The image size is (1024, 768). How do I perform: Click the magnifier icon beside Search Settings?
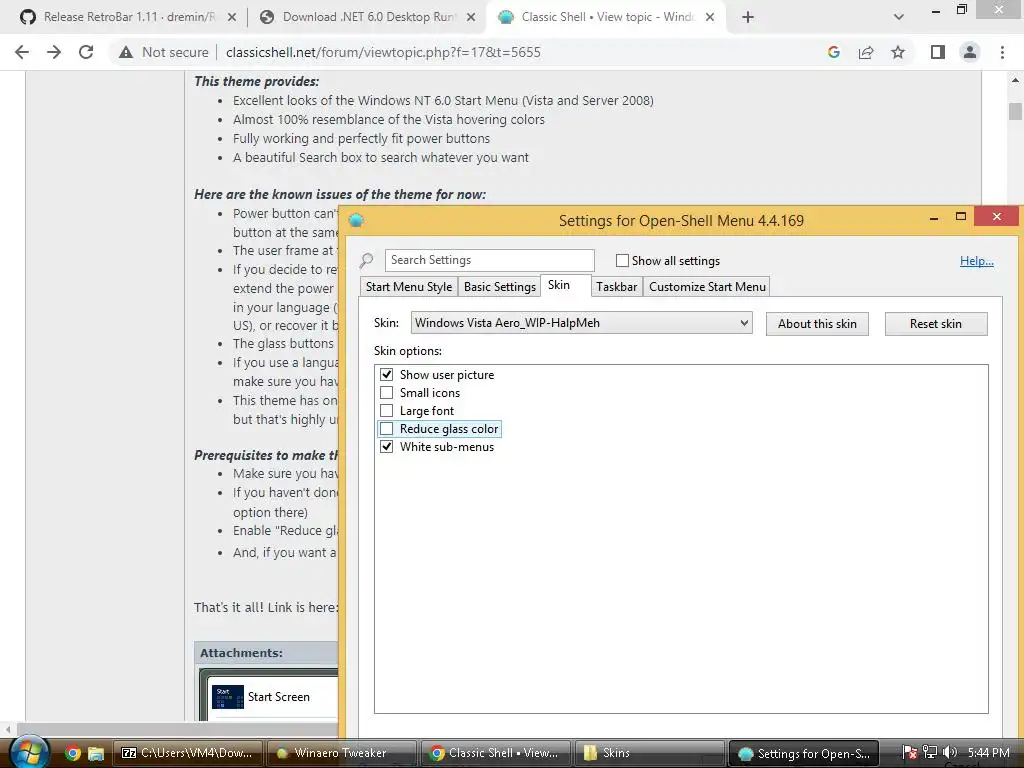[366, 261]
